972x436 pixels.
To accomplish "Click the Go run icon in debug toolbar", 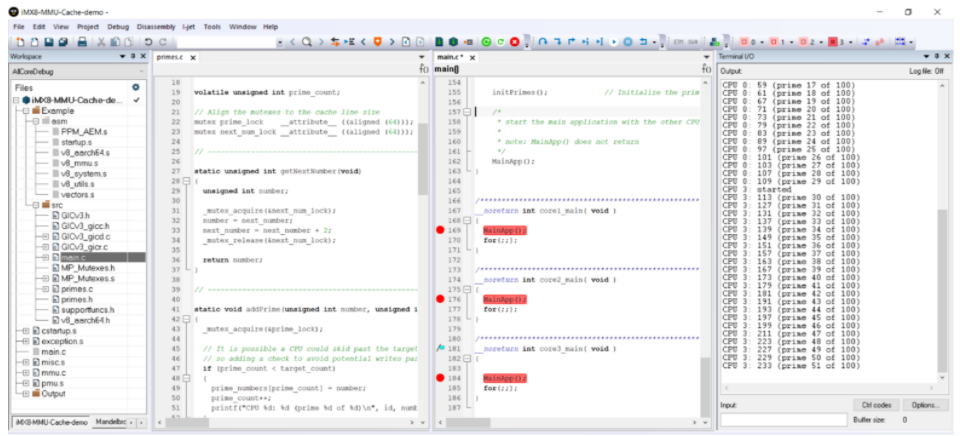I will pyautogui.click(x=613, y=42).
